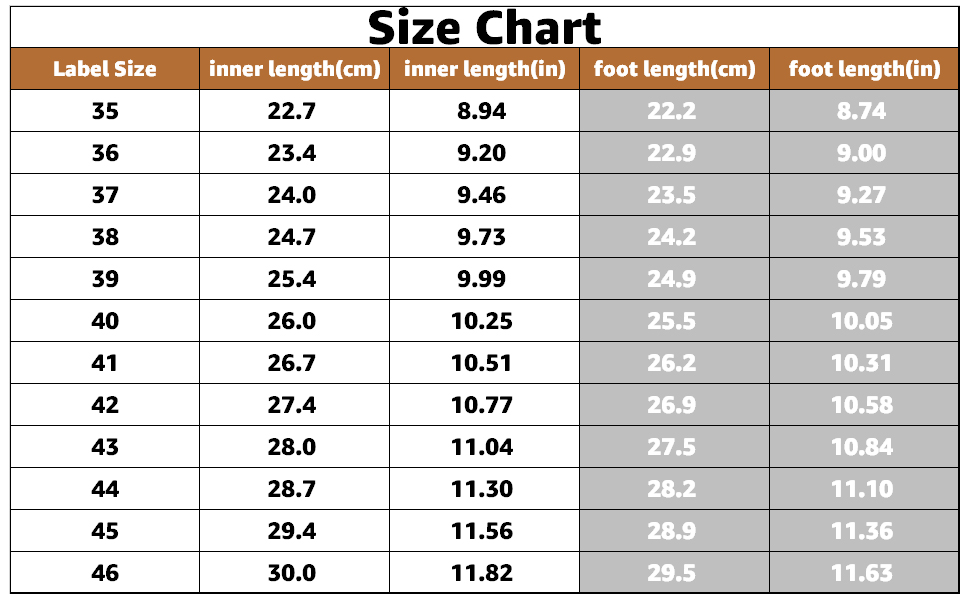Click the inner length(in) header
970x600 pixels.
(x=484, y=69)
